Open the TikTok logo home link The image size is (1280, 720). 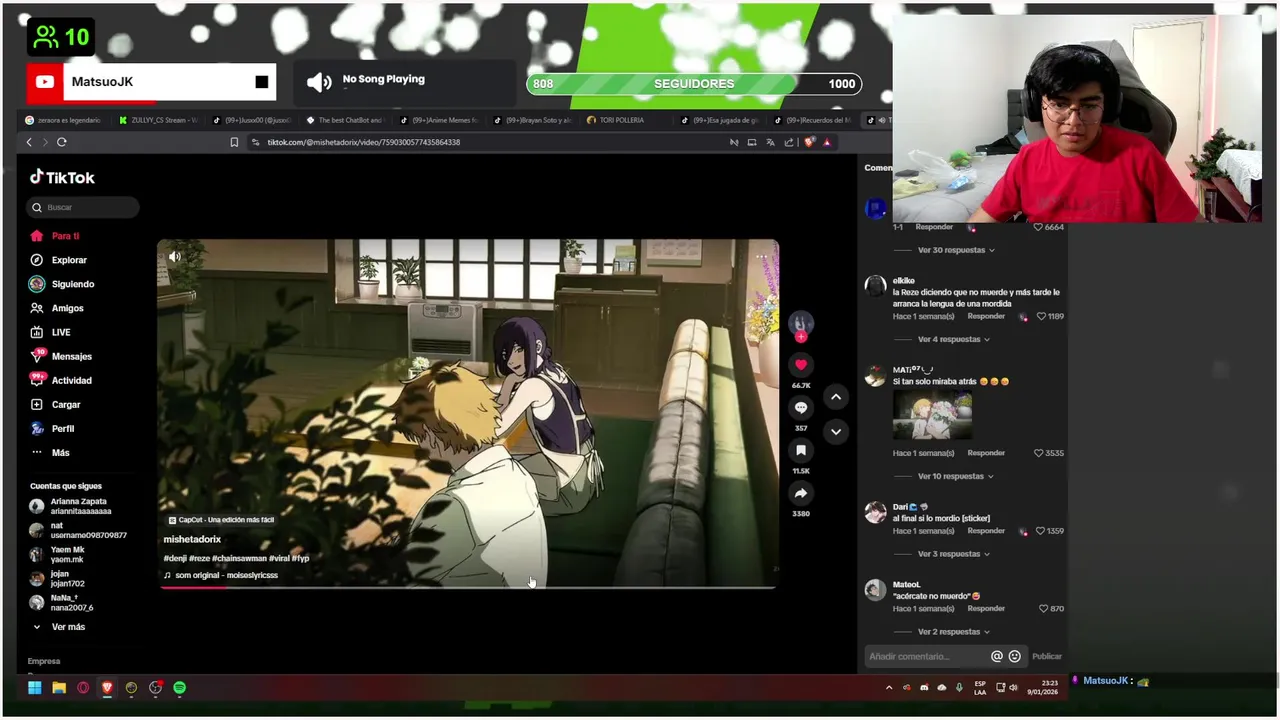62,177
